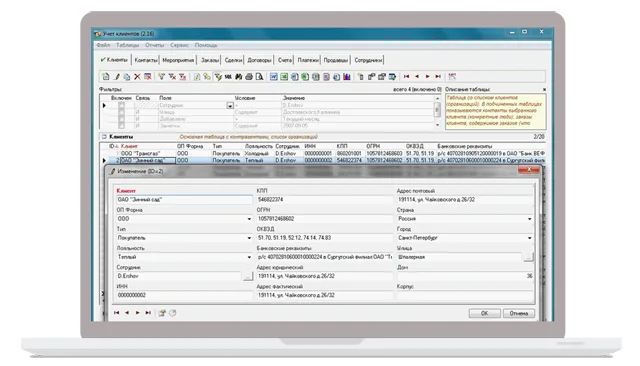Click ellipsis button next to Улица field

point(528,257)
